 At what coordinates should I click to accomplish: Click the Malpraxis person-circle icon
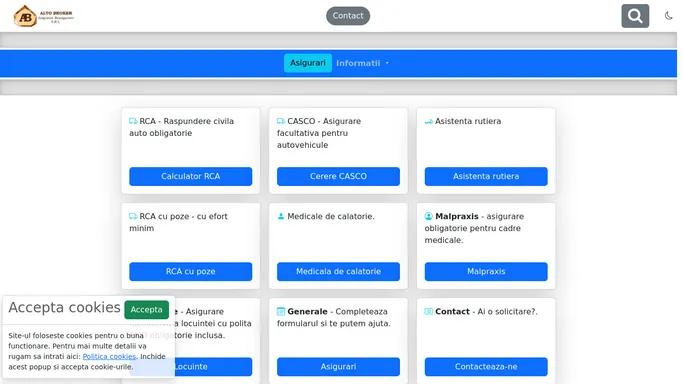point(429,216)
